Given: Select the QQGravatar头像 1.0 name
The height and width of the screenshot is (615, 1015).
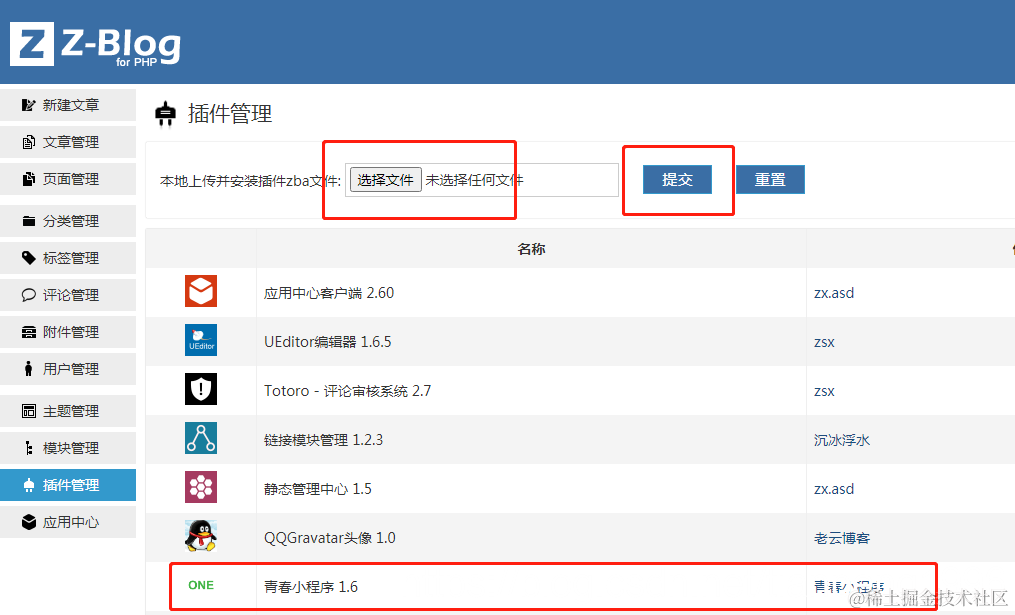Looking at the screenshot, I should [x=329, y=538].
